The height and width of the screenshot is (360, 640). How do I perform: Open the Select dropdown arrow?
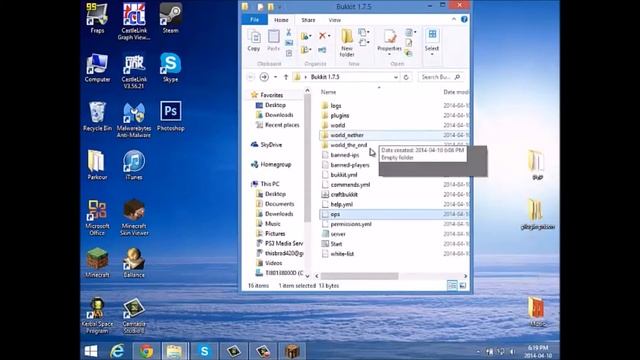click(x=432, y=54)
